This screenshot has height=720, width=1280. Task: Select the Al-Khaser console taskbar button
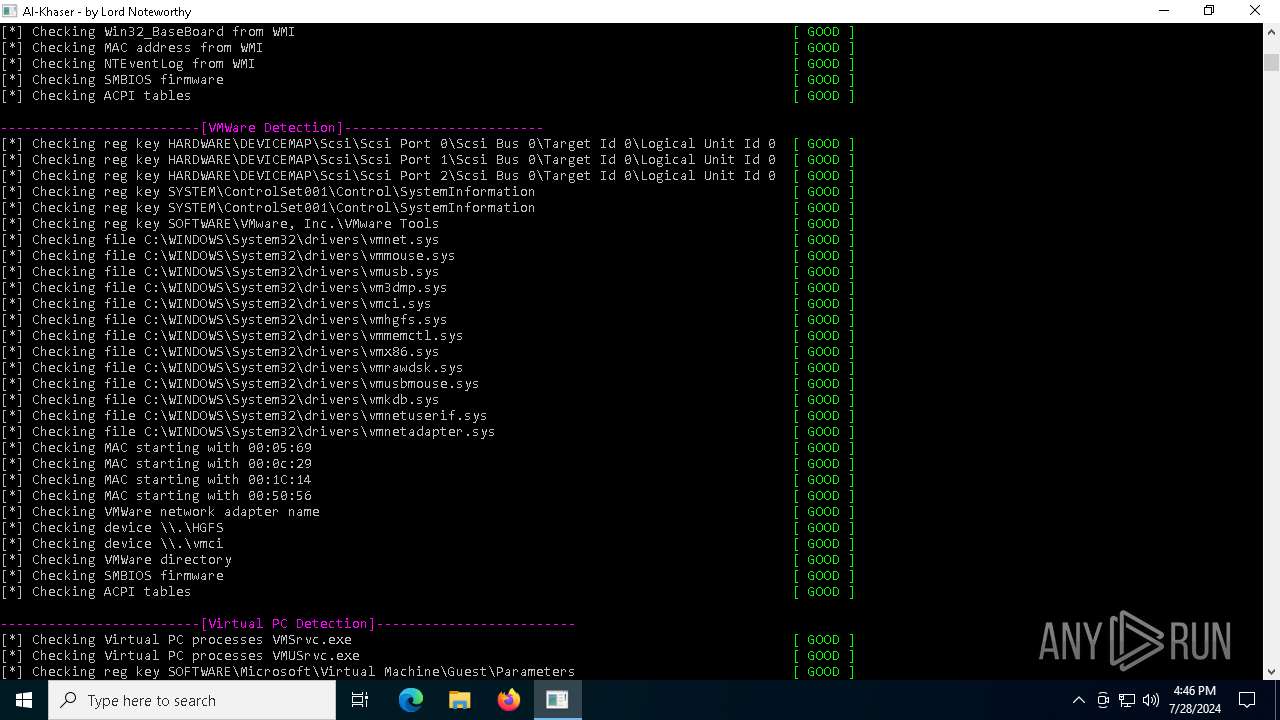tap(557, 700)
